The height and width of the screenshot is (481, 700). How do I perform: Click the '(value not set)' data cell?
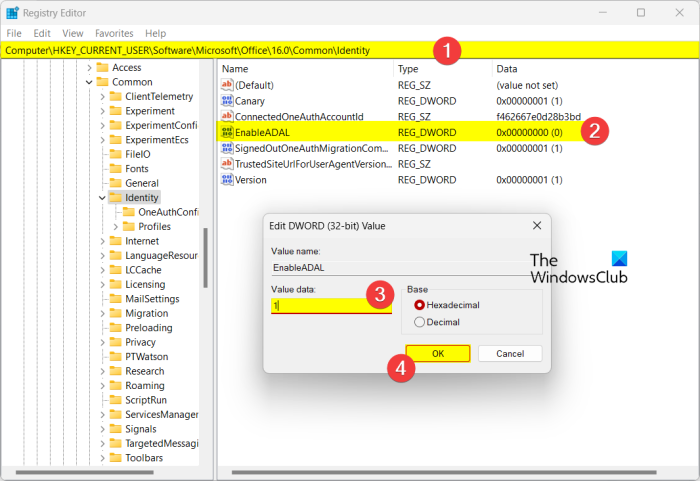pos(527,85)
